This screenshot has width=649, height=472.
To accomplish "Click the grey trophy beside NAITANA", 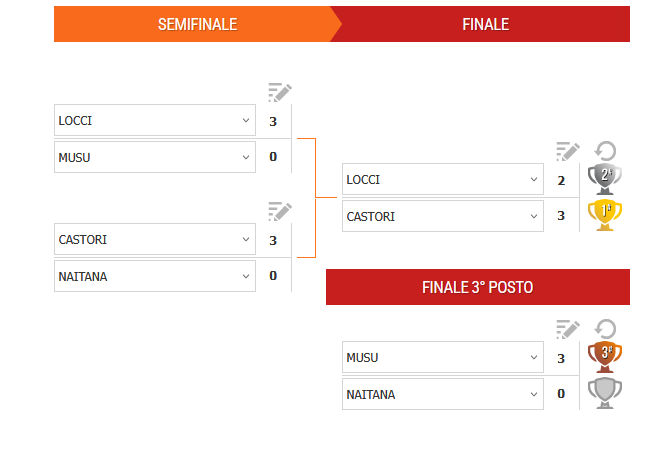I will pyautogui.click(x=605, y=393).
